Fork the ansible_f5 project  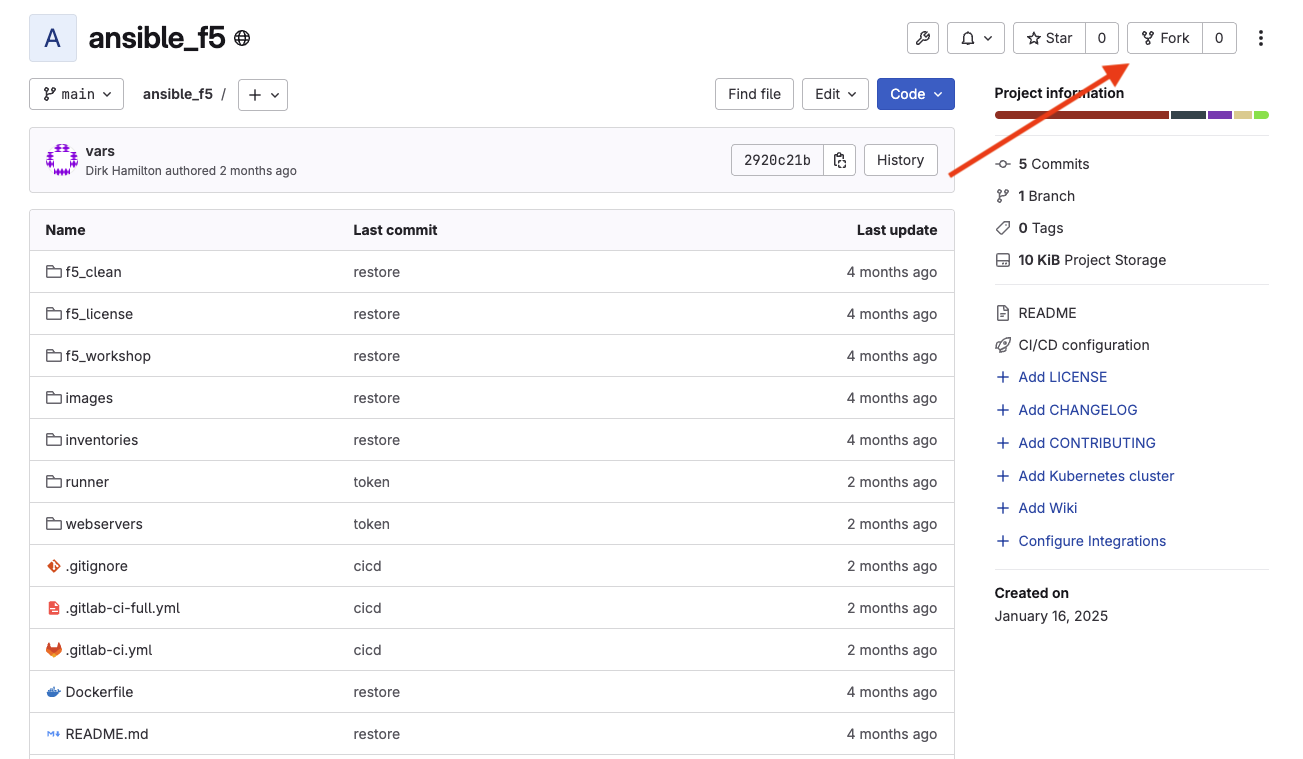1165,38
